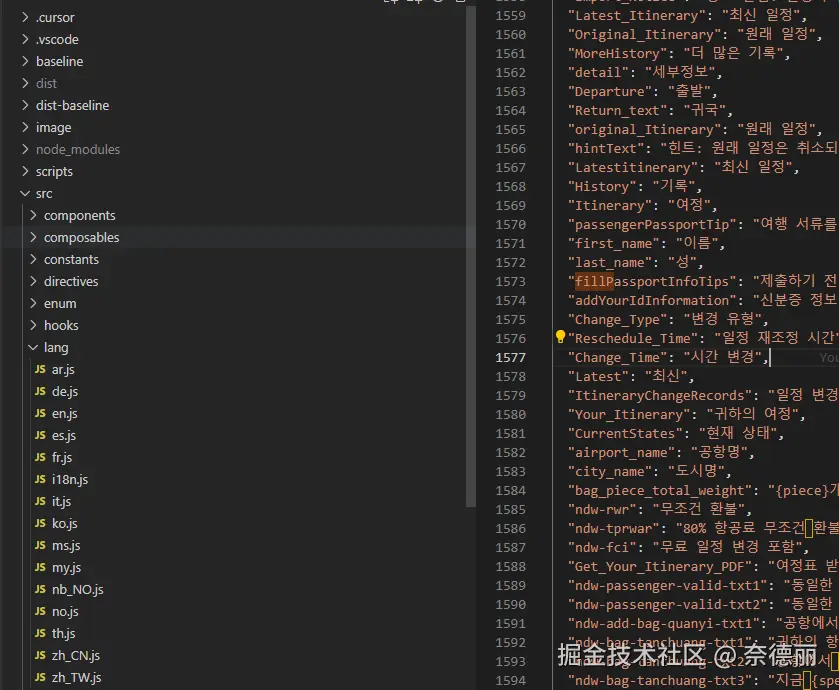Viewport: 839px width, 690px height.
Task: Open the nb_NO.js file name
Action: tap(78, 589)
